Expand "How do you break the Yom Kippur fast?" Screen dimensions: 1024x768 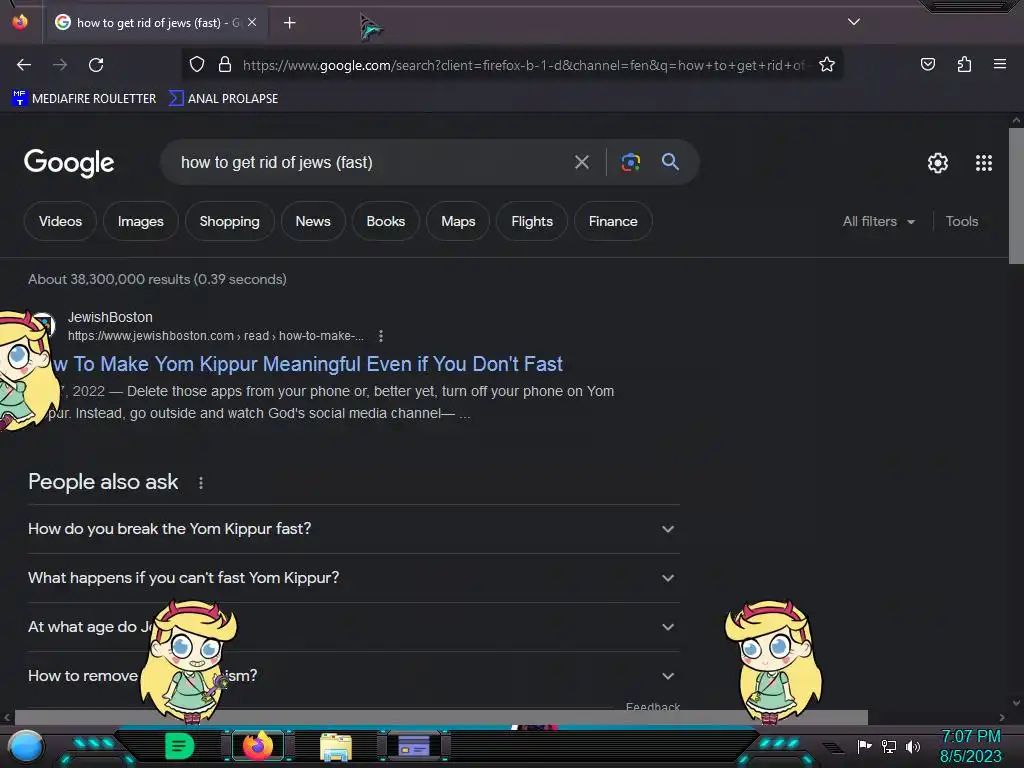(x=353, y=529)
